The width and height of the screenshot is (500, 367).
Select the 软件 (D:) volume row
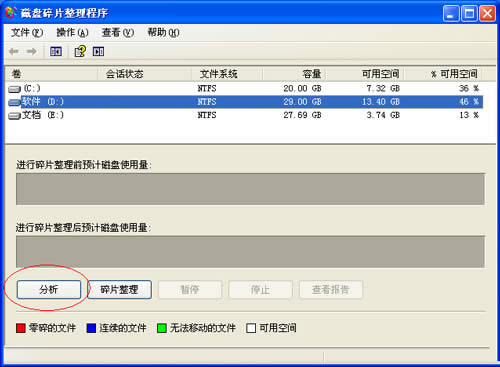245,102
